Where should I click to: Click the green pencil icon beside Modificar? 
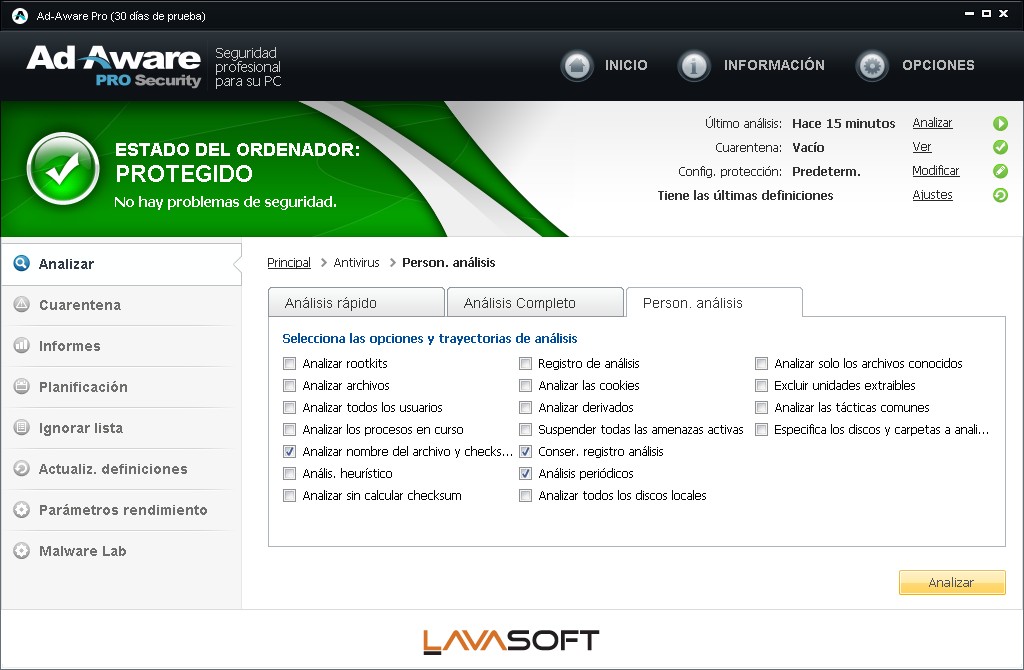pos(1000,171)
